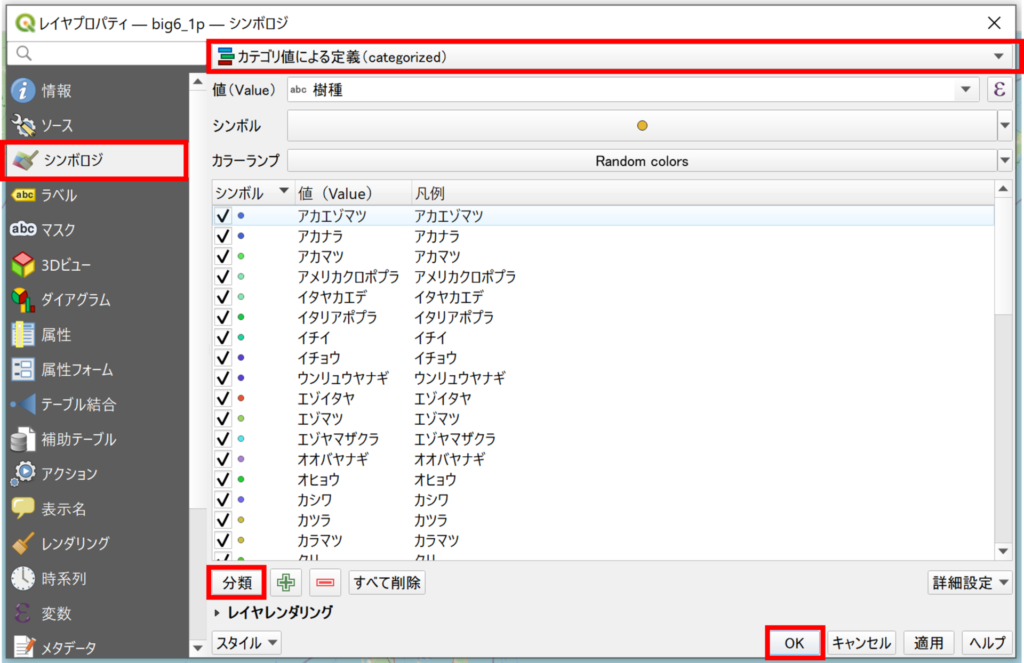Select the カシワ legend cell
This screenshot has height=663, width=1024.
pyautogui.click(x=432, y=500)
